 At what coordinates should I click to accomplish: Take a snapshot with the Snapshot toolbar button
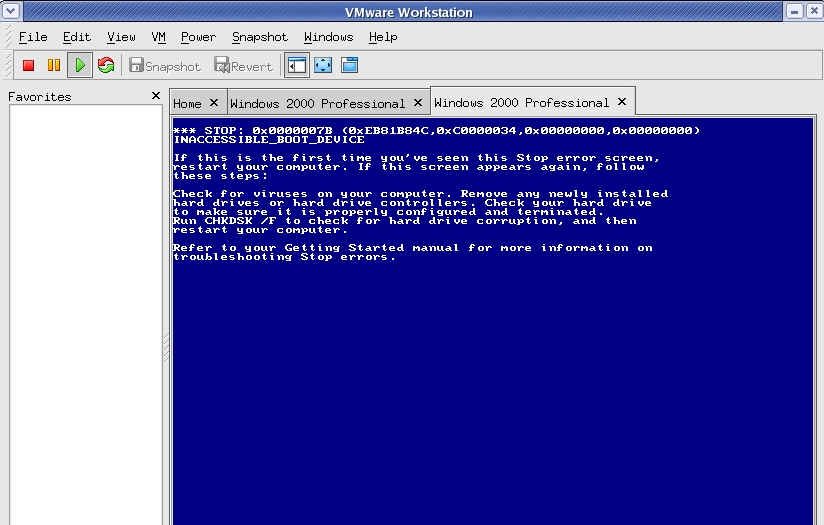165,66
